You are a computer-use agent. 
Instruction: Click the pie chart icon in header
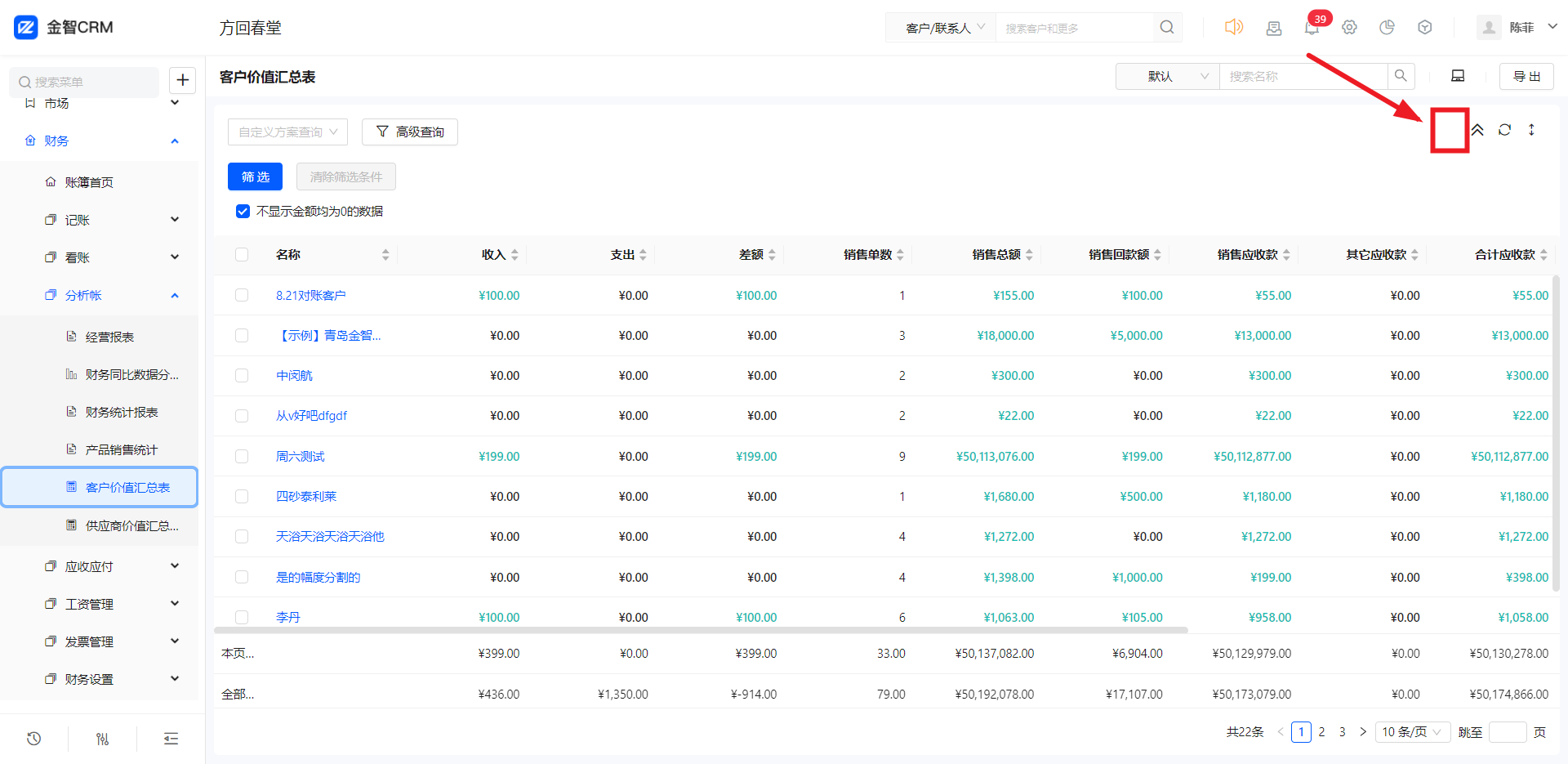coord(1387,28)
